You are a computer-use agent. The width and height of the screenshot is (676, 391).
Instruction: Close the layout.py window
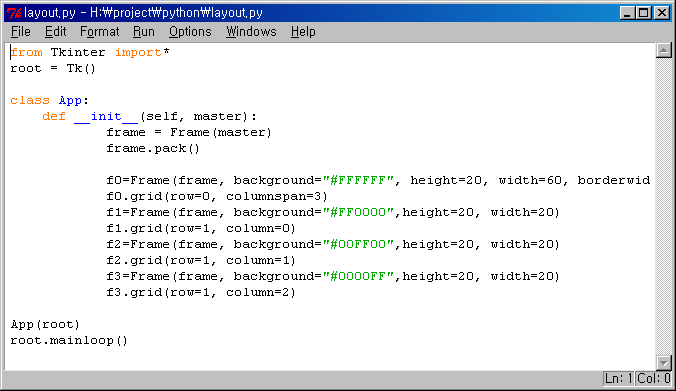(x=661, y=13)
